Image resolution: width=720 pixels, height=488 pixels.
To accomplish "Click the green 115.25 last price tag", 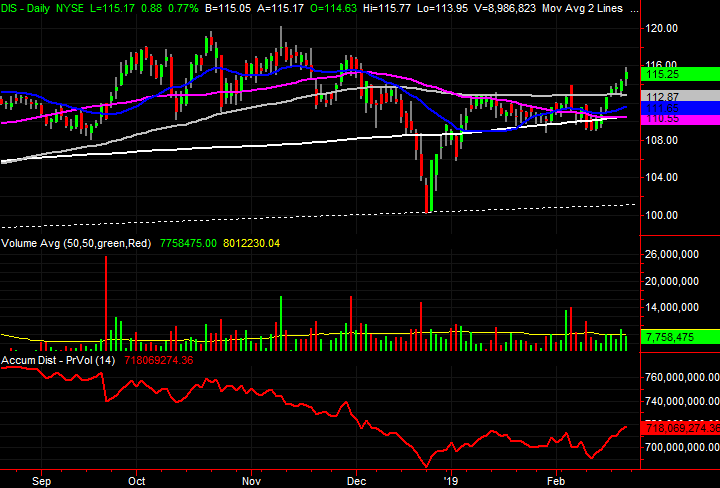I will (682, 74).
